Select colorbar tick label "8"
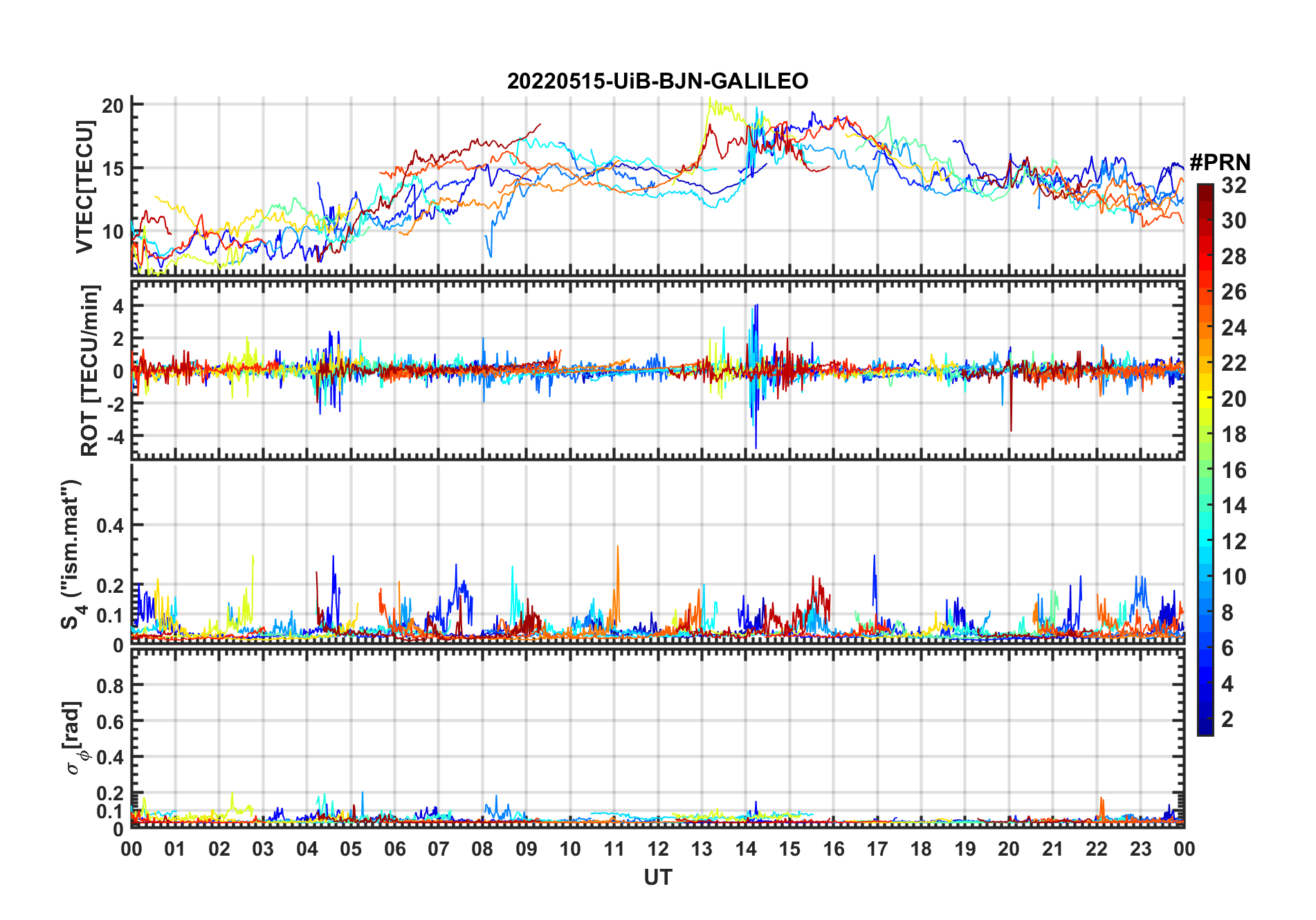 click(1227, 613)
